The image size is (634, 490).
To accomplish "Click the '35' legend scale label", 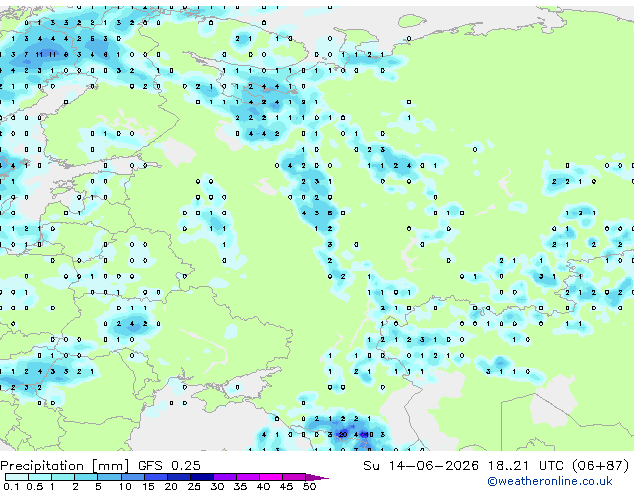I will [x=240, y=486].
